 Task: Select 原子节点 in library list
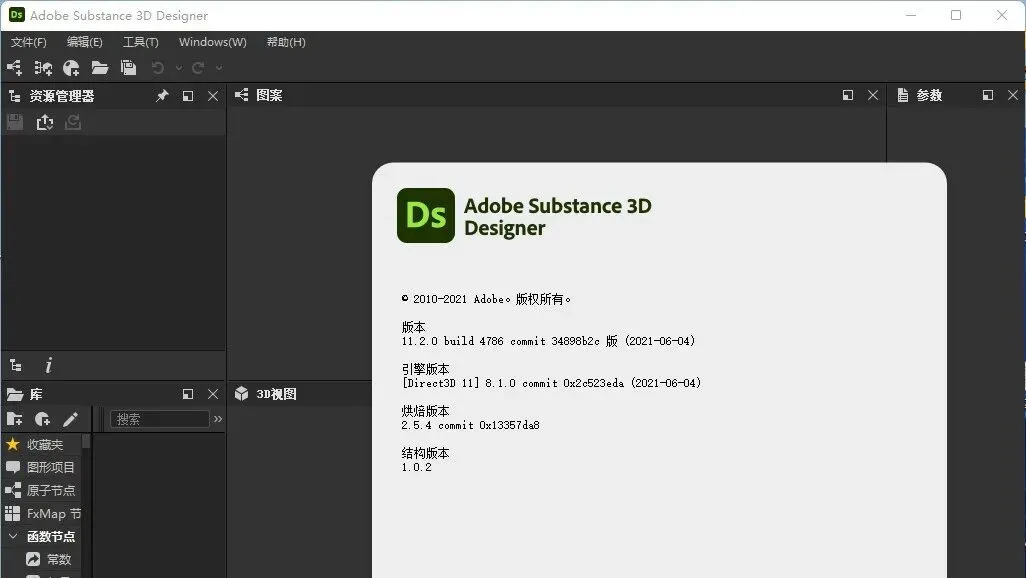coord(43,490)
